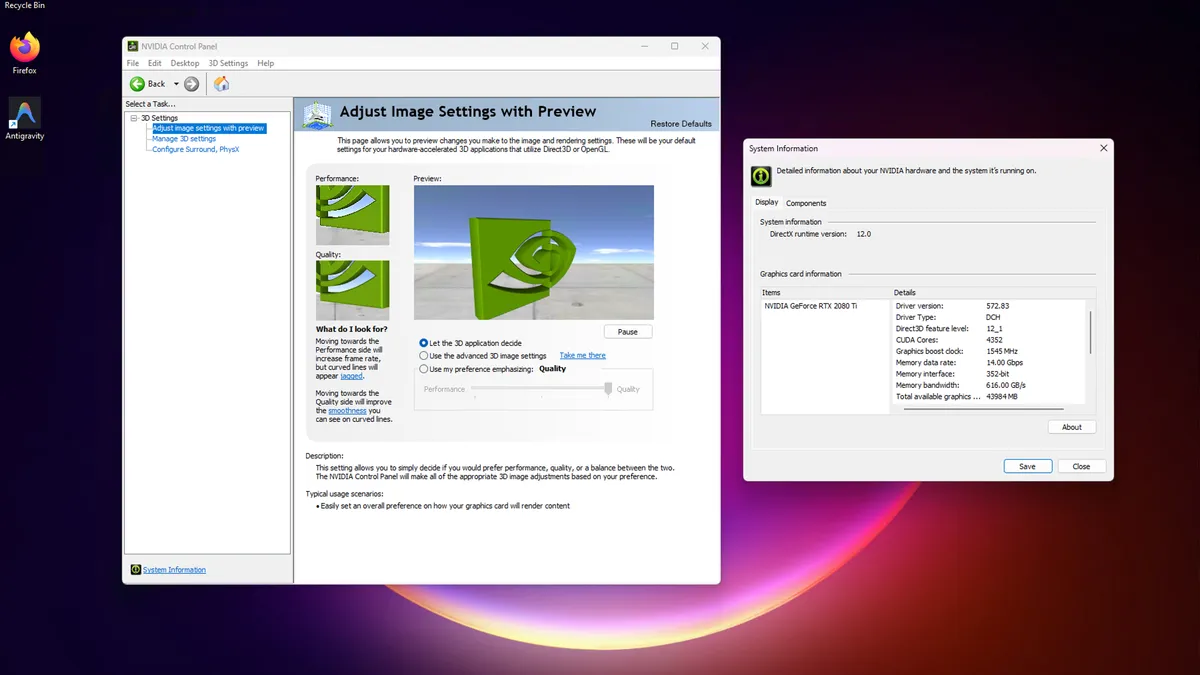Switch to the Display tab

coord(766,202)
